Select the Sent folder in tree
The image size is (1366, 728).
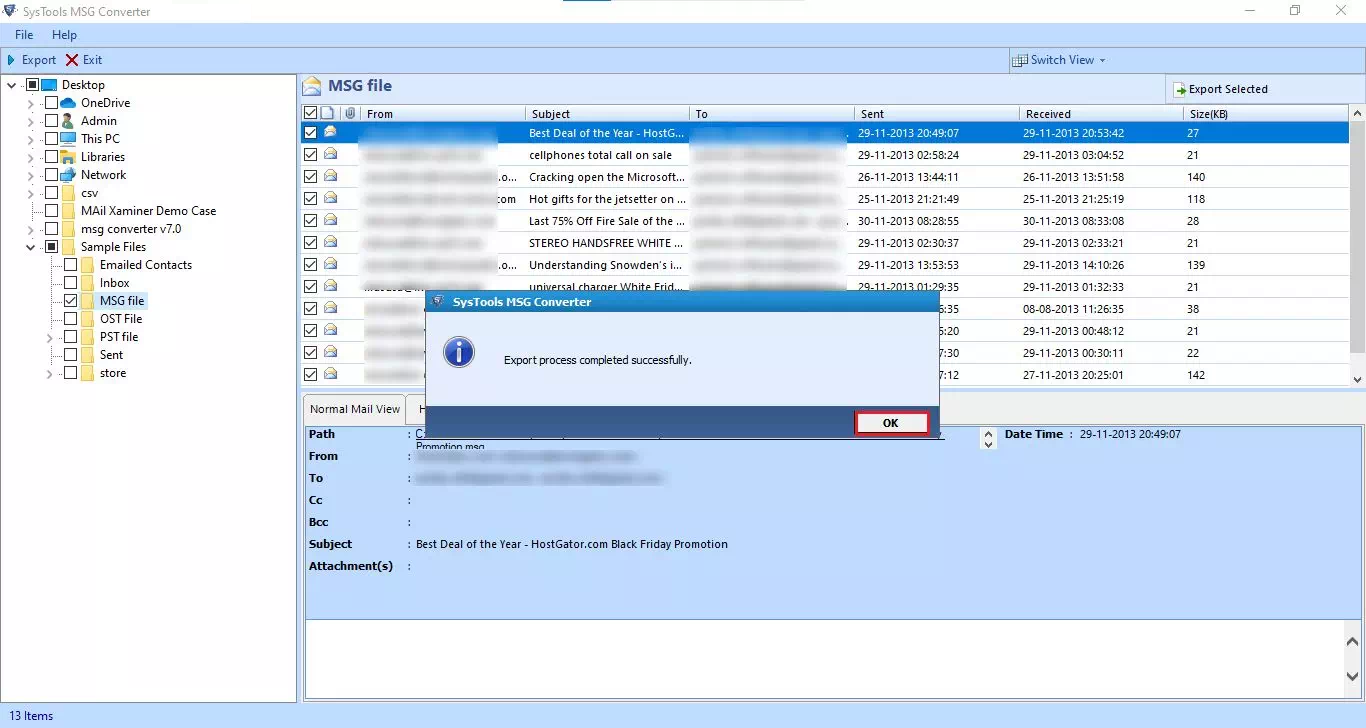pos(112,355)
